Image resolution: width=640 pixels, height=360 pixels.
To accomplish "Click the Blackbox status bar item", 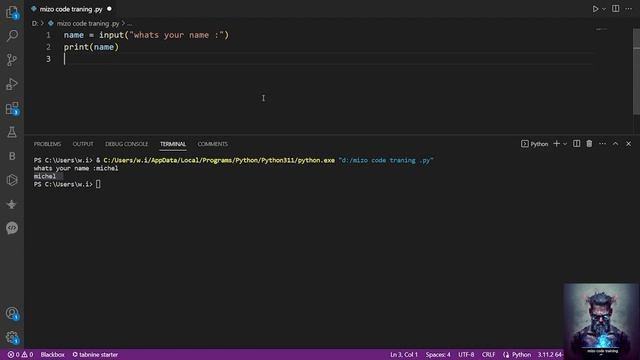I will (x=52, y=355).
